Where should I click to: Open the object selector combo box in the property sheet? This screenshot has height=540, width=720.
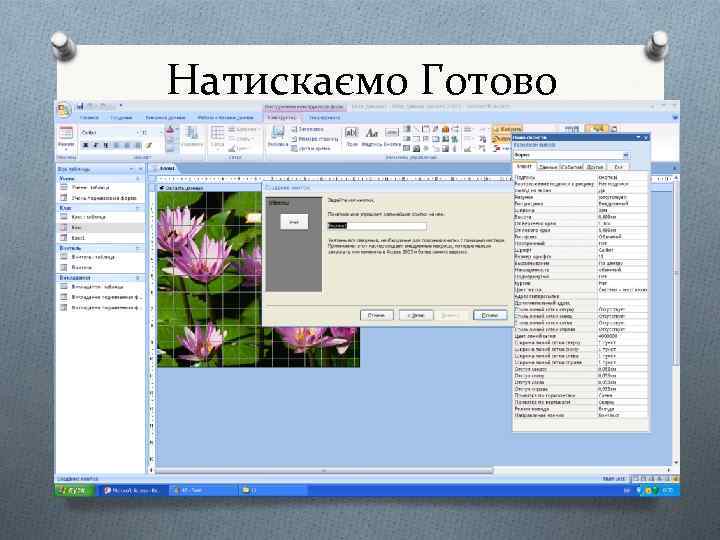pos(571,155)
